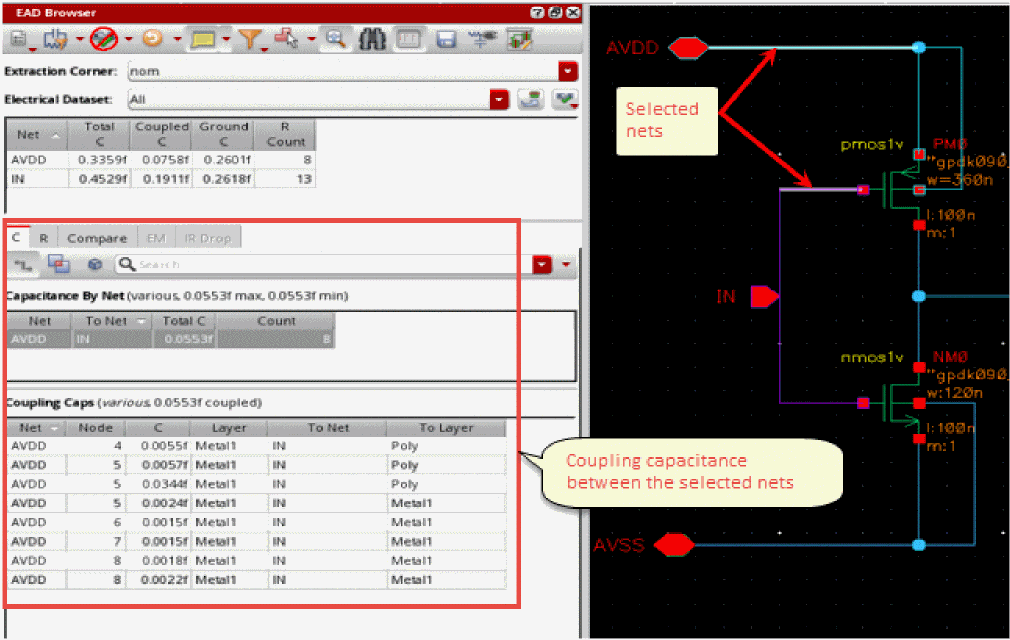This screenshot has height=640, width=1010.
Task: Click the search magnifier icon in Search box
Action: click(x=127, y=264)
